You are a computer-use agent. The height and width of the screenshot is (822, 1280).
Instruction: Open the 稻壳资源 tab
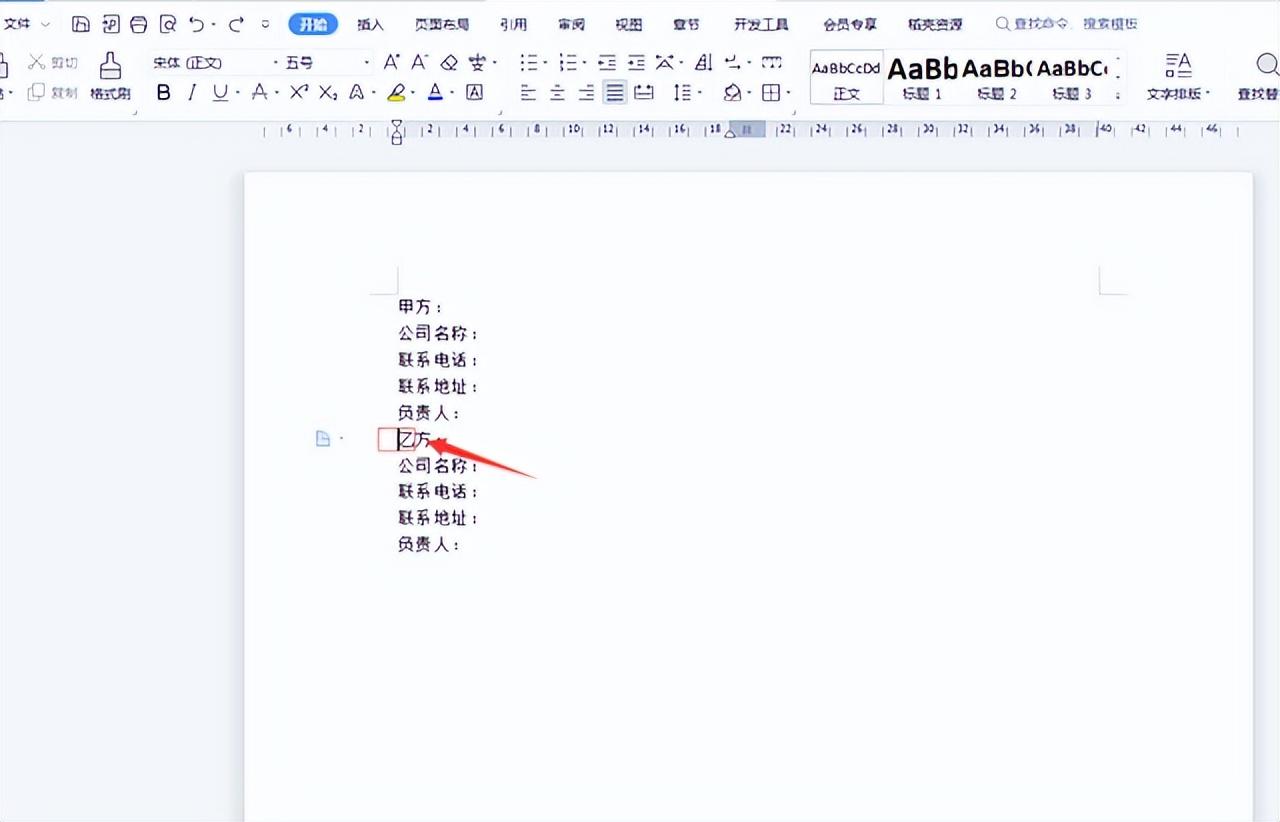[x=935, y=24]
